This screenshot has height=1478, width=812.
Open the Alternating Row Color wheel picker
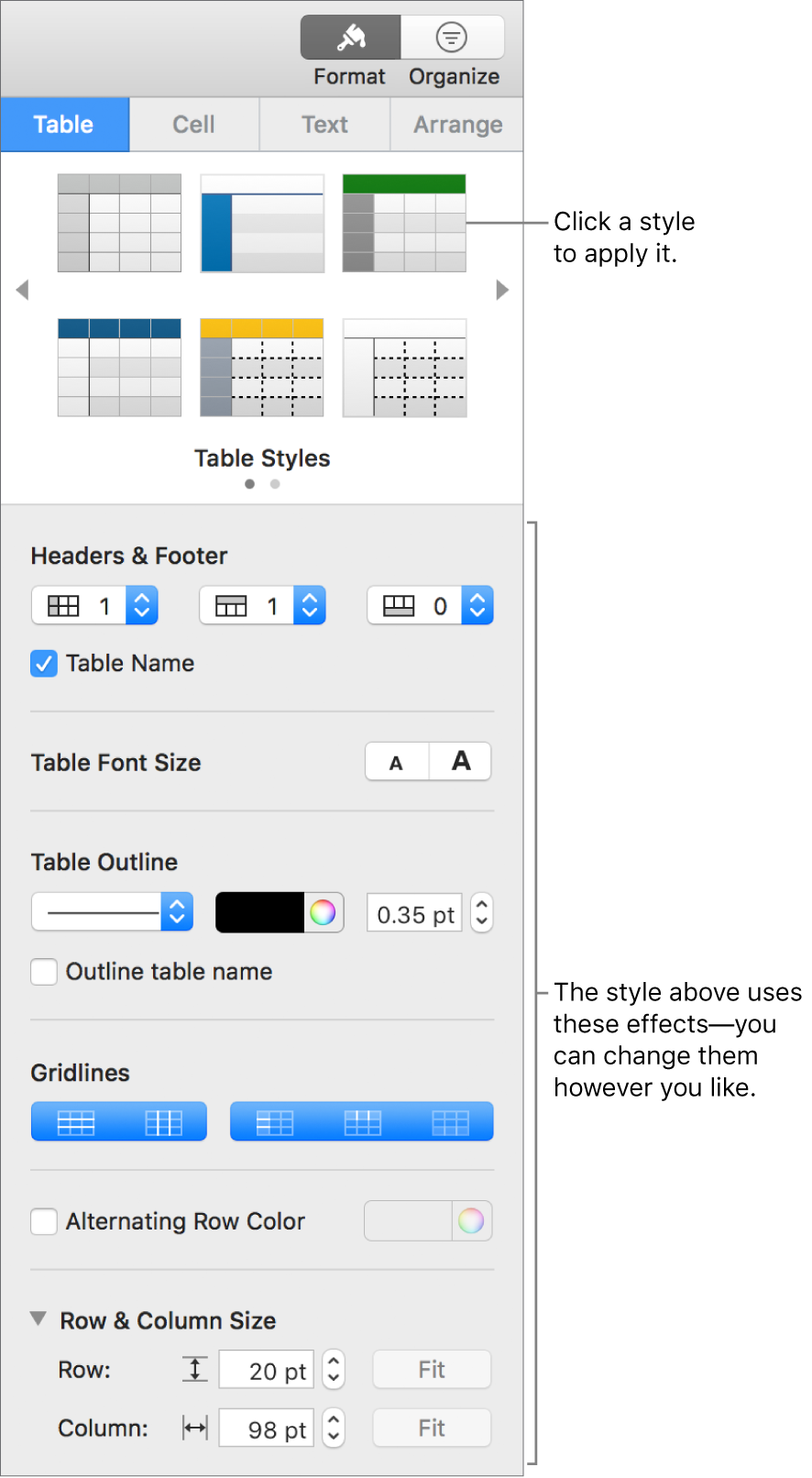pos(471,1221)
